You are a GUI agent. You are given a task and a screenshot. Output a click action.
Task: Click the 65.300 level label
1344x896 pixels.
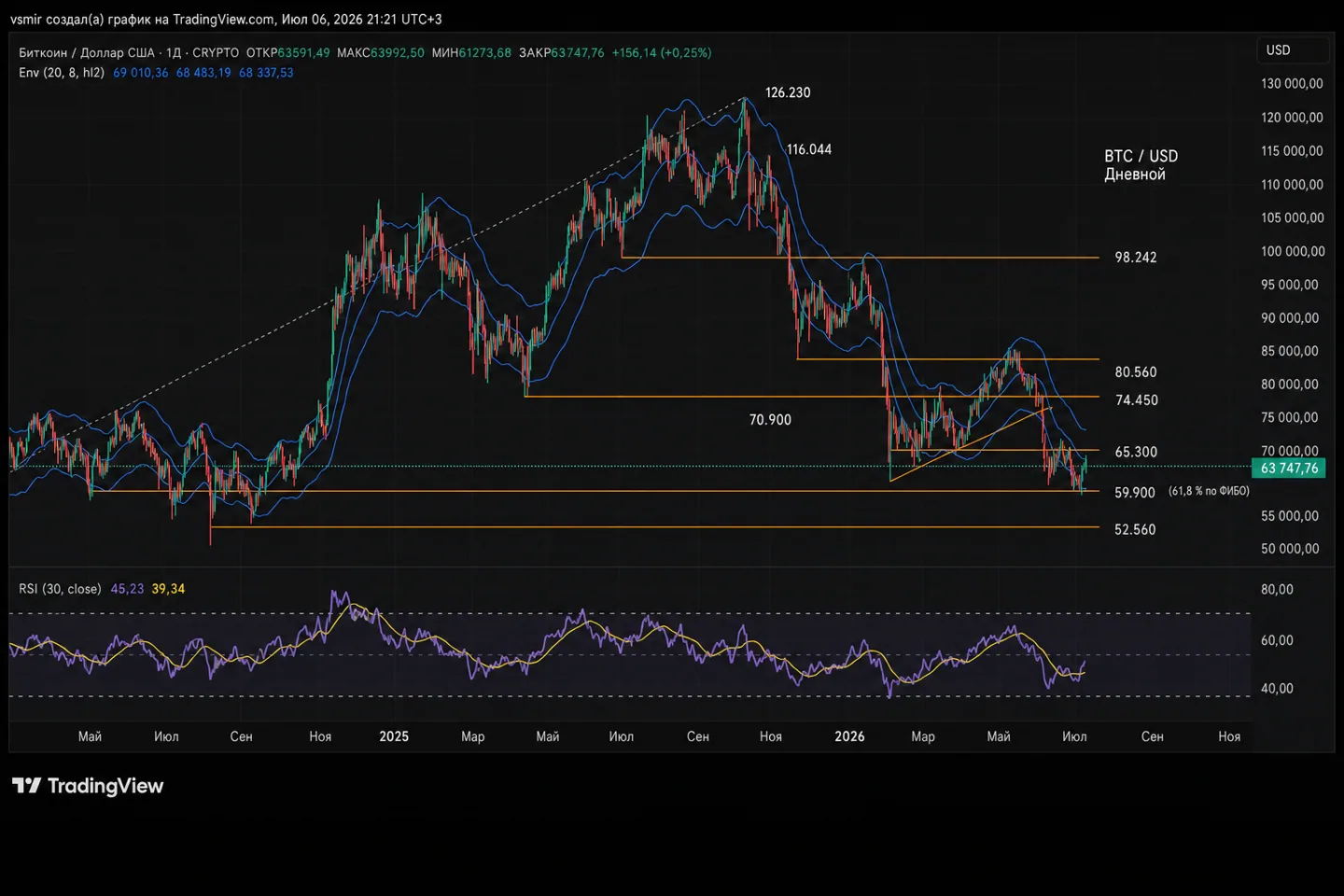[1136, 452]
